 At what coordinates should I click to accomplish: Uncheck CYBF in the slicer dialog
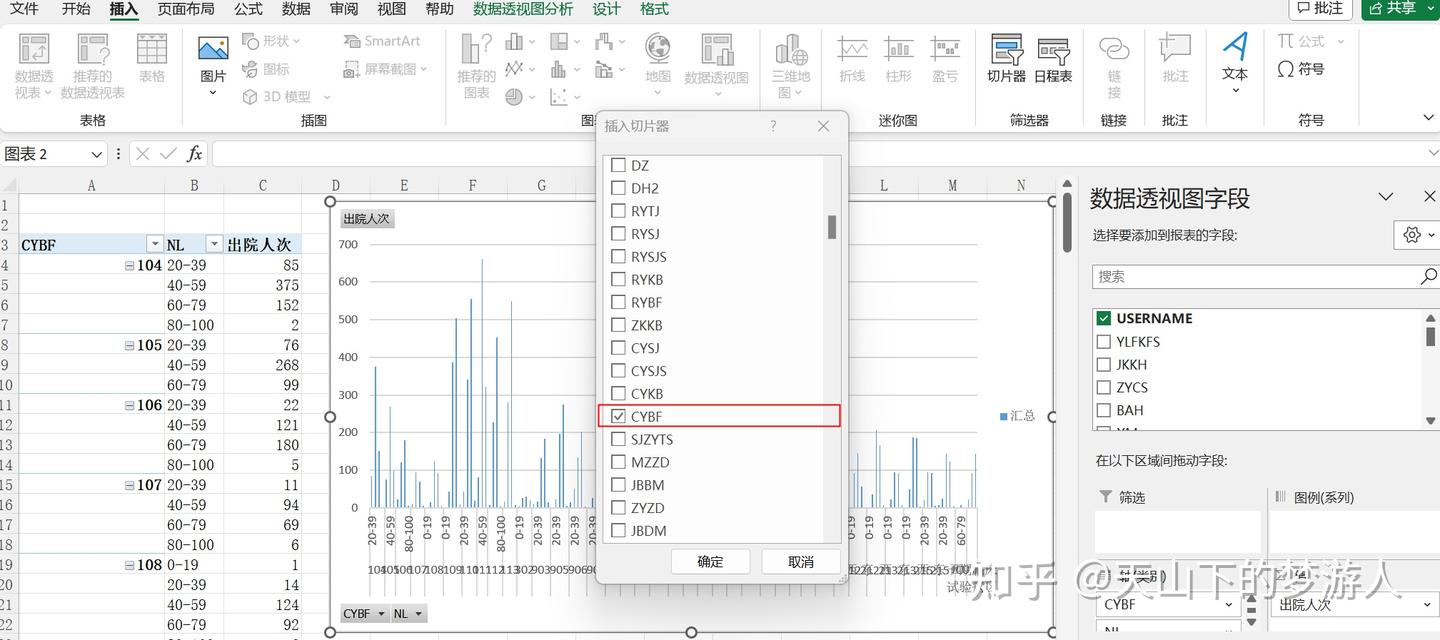(x=619, y=416)
